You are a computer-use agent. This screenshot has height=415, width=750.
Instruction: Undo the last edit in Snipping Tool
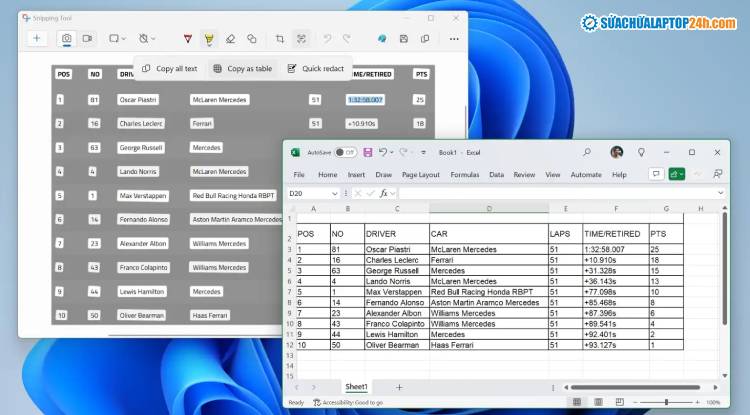click(327, 39)
